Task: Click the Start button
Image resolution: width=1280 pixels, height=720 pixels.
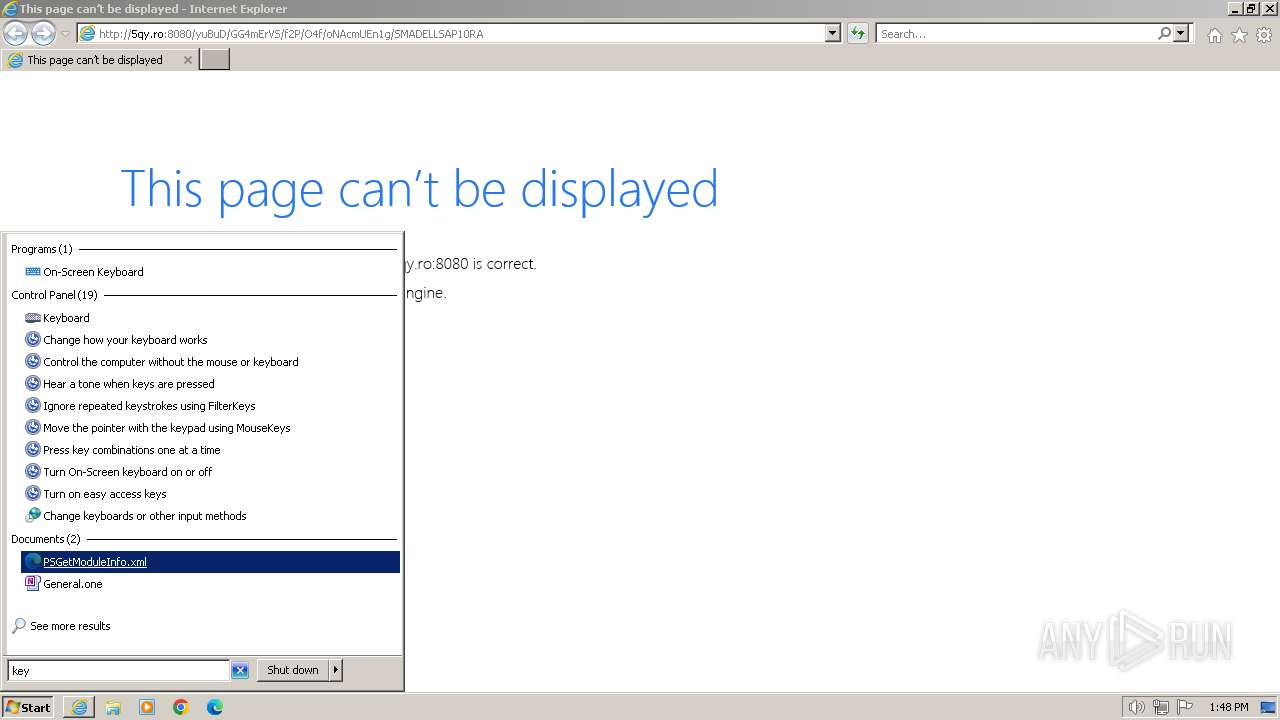Action: pos(28,707)
